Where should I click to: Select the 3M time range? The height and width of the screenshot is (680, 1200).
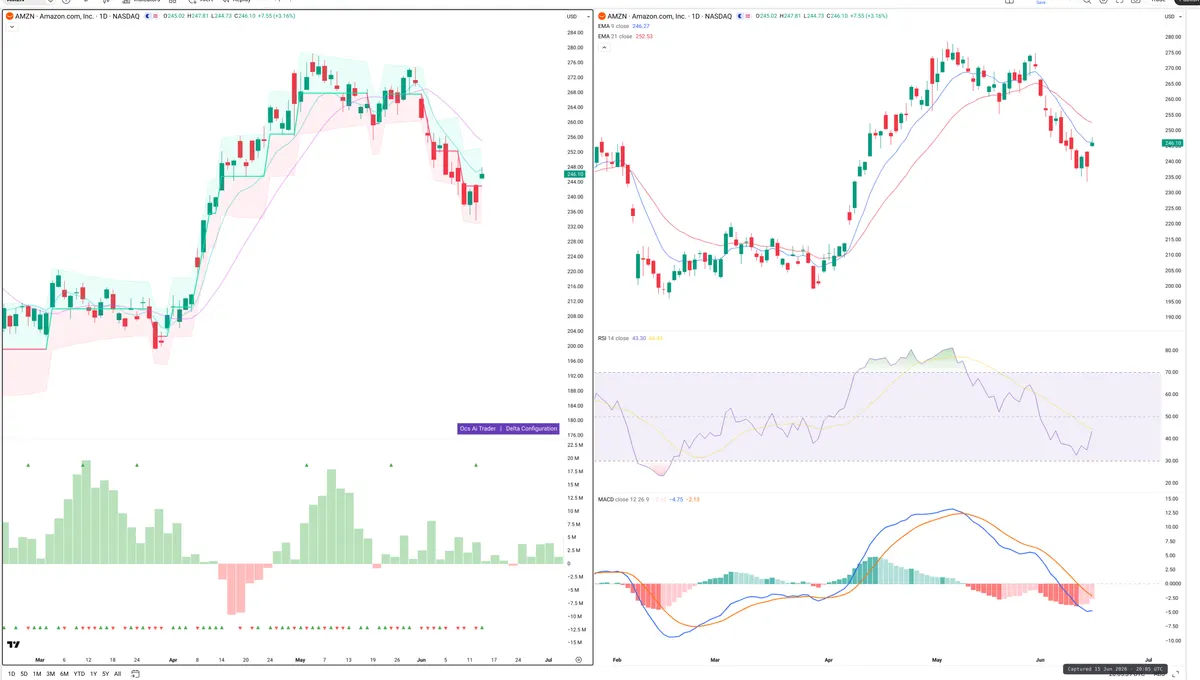(50, 674)
